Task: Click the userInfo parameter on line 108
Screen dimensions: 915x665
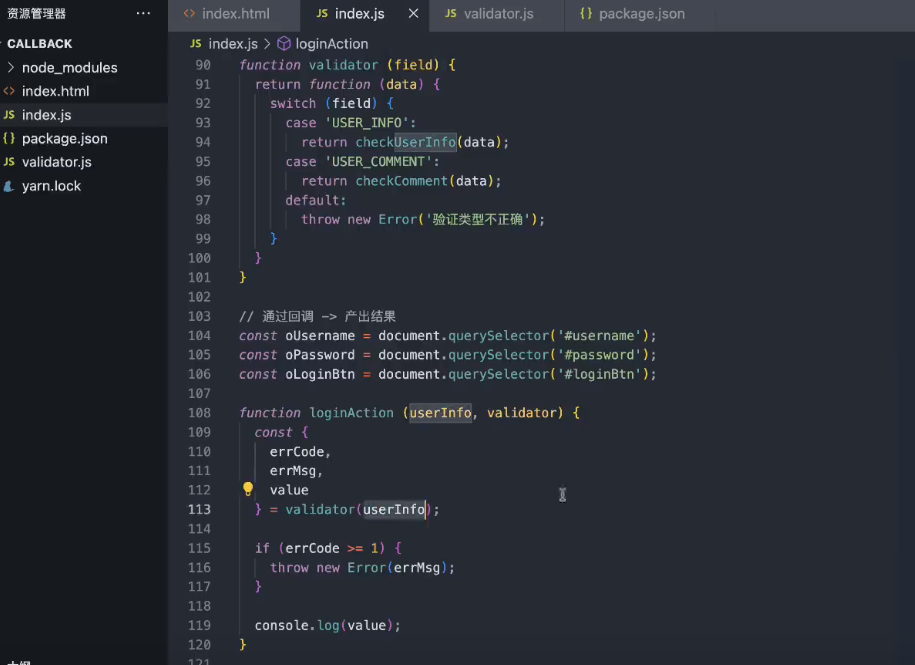Action: point(441,412)
